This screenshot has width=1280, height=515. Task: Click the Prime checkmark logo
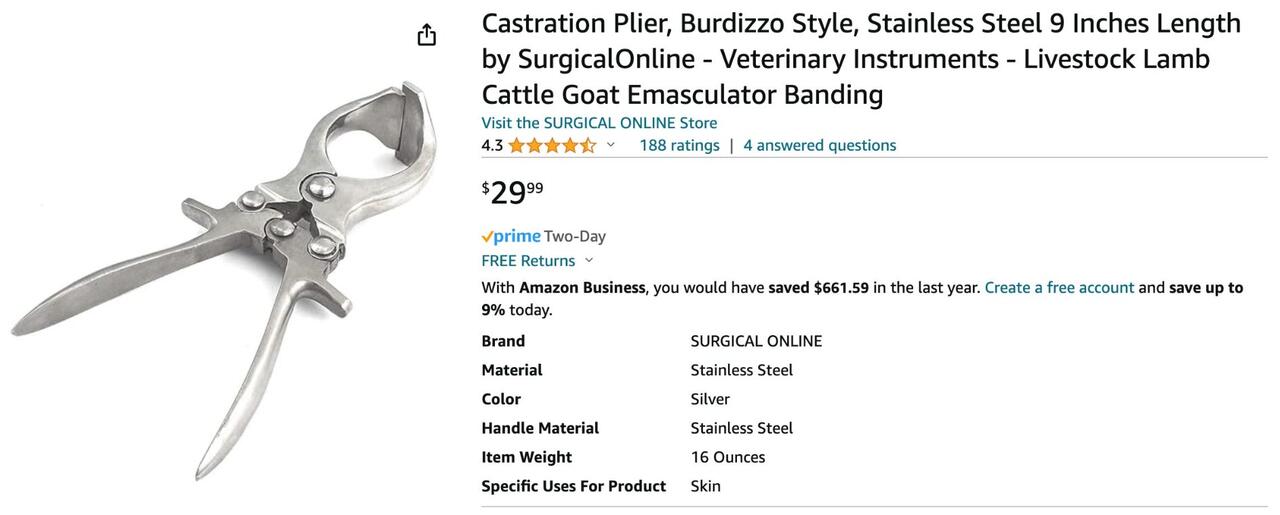pos(511,237)
